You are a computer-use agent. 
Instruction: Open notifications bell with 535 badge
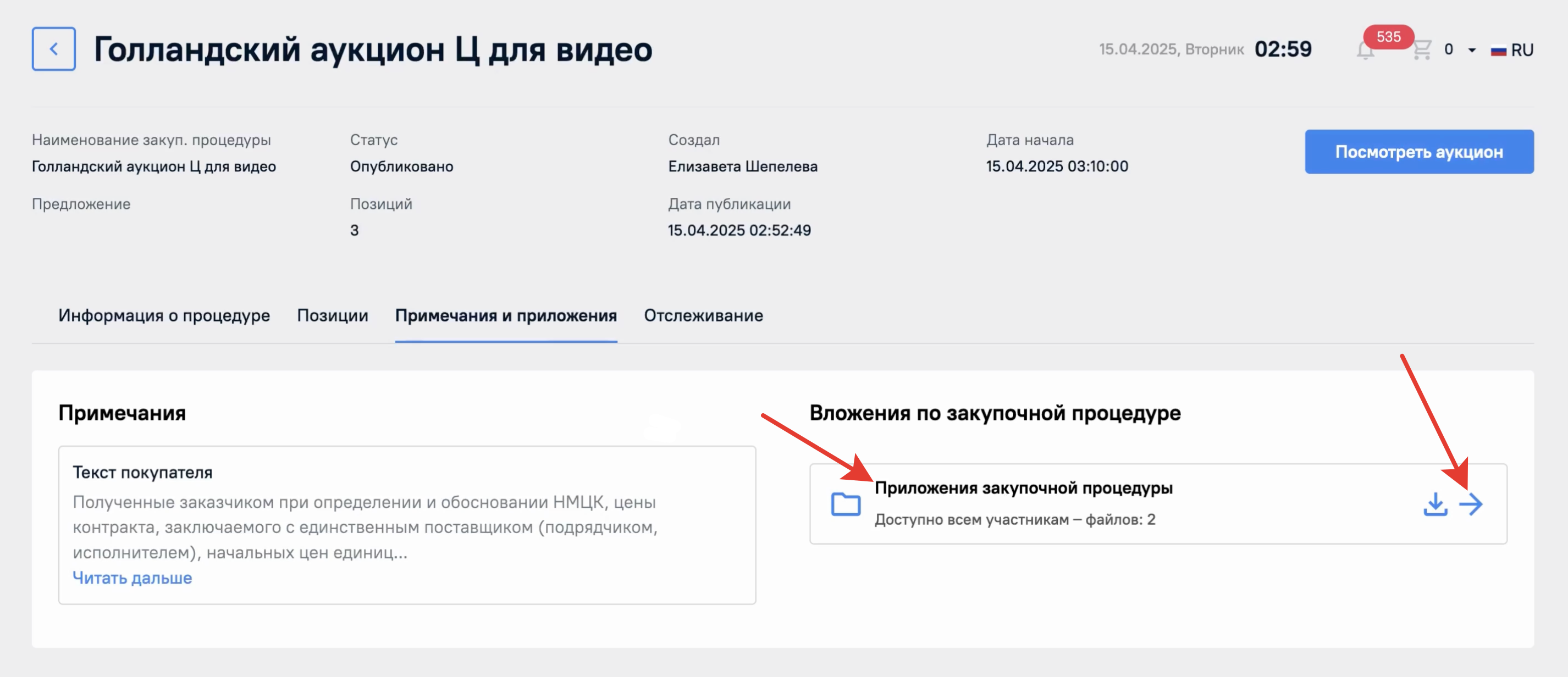pyautogui.click(x=1365, y=50)
